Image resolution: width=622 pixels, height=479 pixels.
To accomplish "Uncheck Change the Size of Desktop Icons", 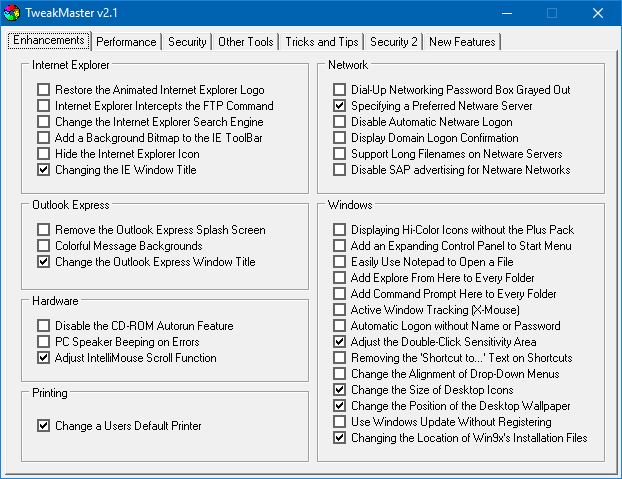I will click(x=340, y=390).
